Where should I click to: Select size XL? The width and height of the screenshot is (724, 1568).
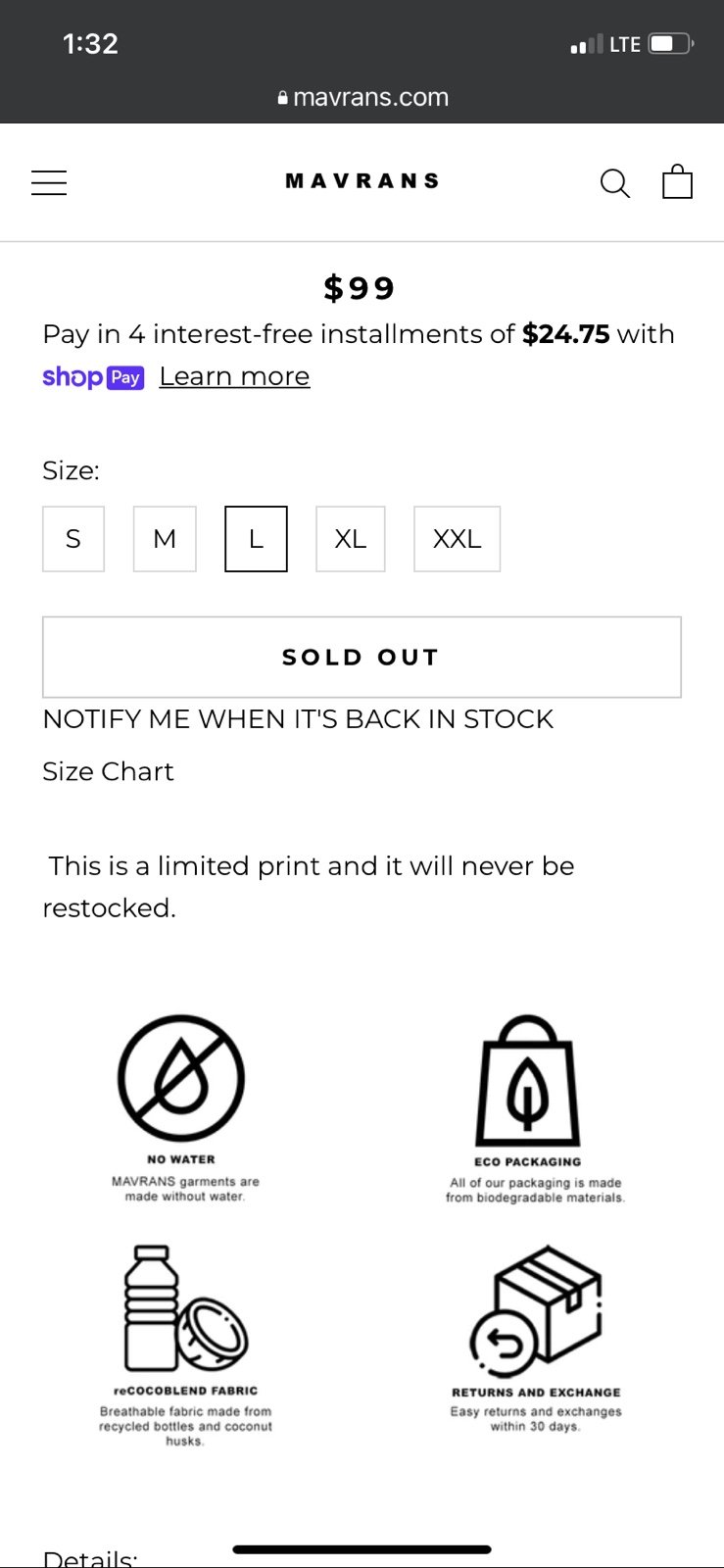pyautogui.click(x=351, y=539)
